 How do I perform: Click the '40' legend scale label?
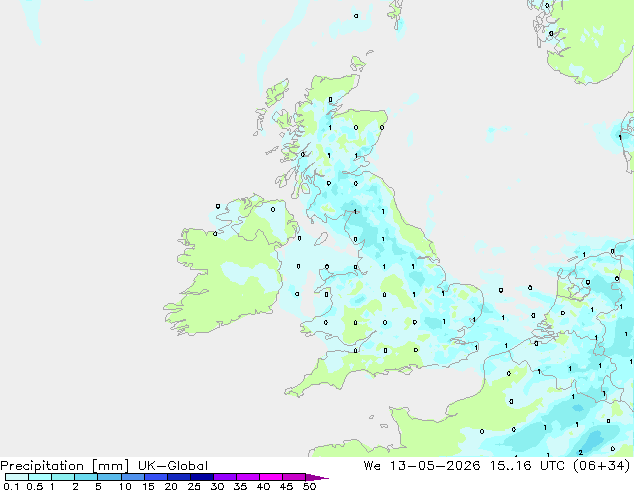[263, 486]
